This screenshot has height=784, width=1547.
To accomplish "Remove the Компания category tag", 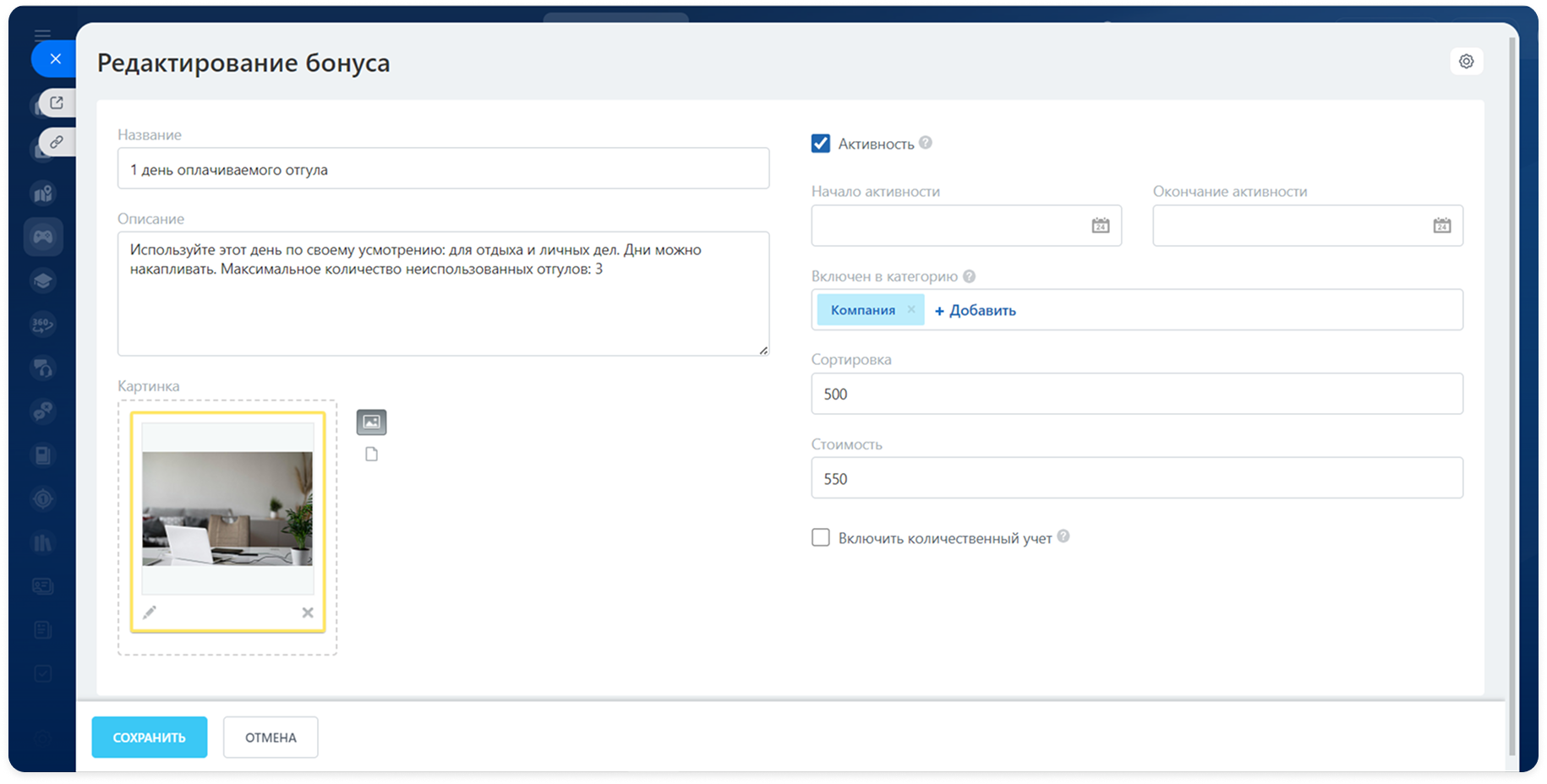I will (x=911, y=310).
